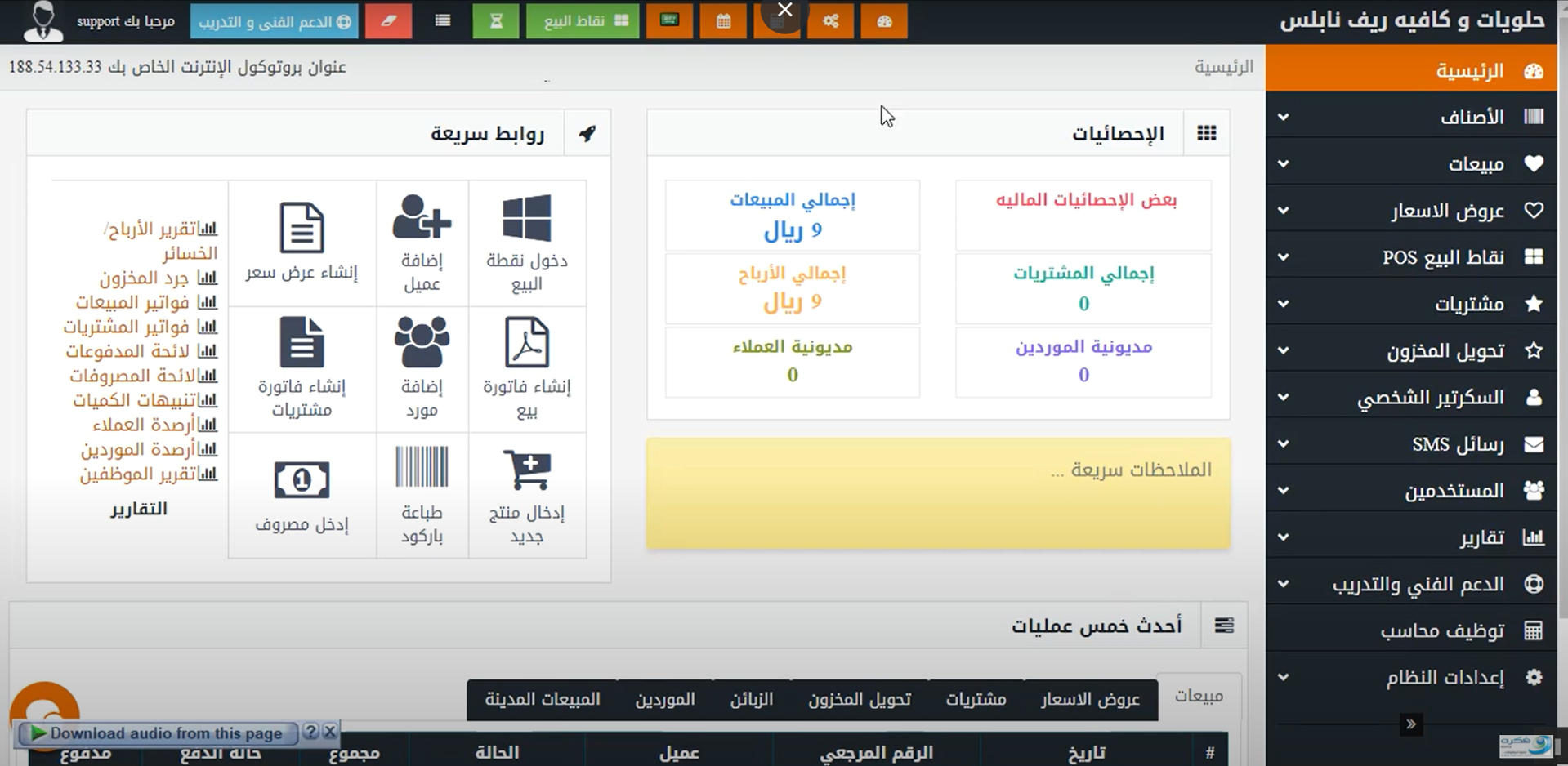Click the Add Supplier group icon
This screenshot has height=766, width=1568.
[422, 342]
